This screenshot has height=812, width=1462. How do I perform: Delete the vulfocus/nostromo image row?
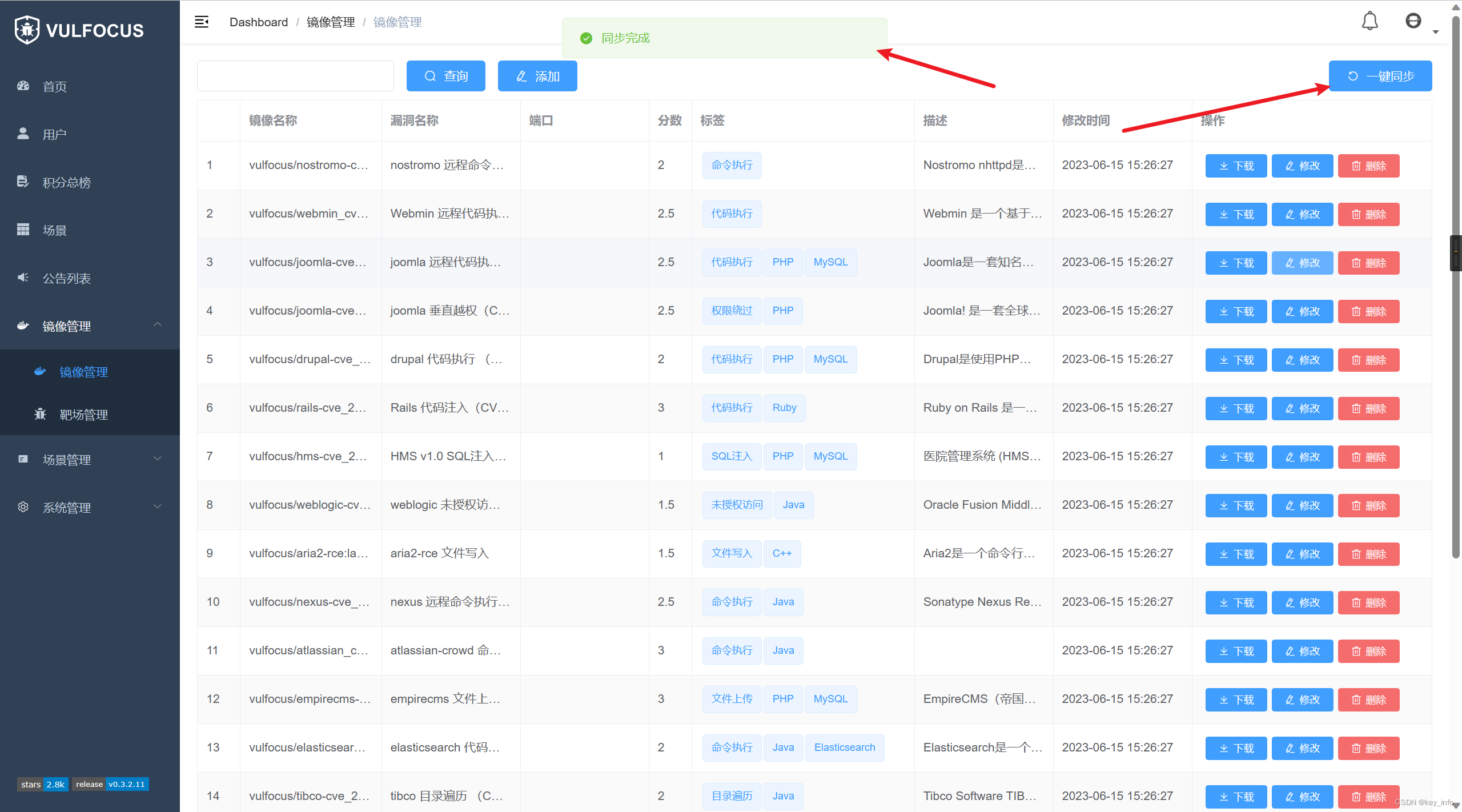(x=1368, y=166)
